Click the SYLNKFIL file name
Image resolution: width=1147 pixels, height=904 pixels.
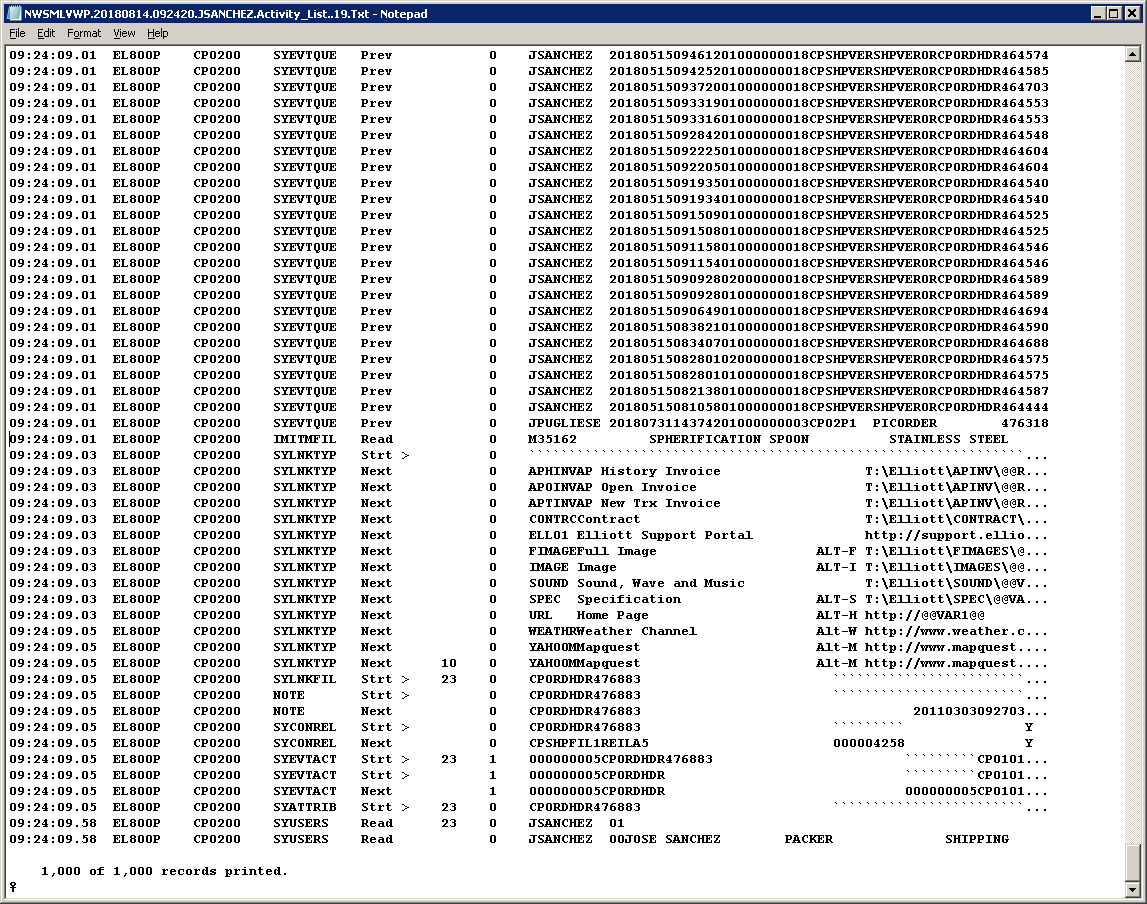304,679
